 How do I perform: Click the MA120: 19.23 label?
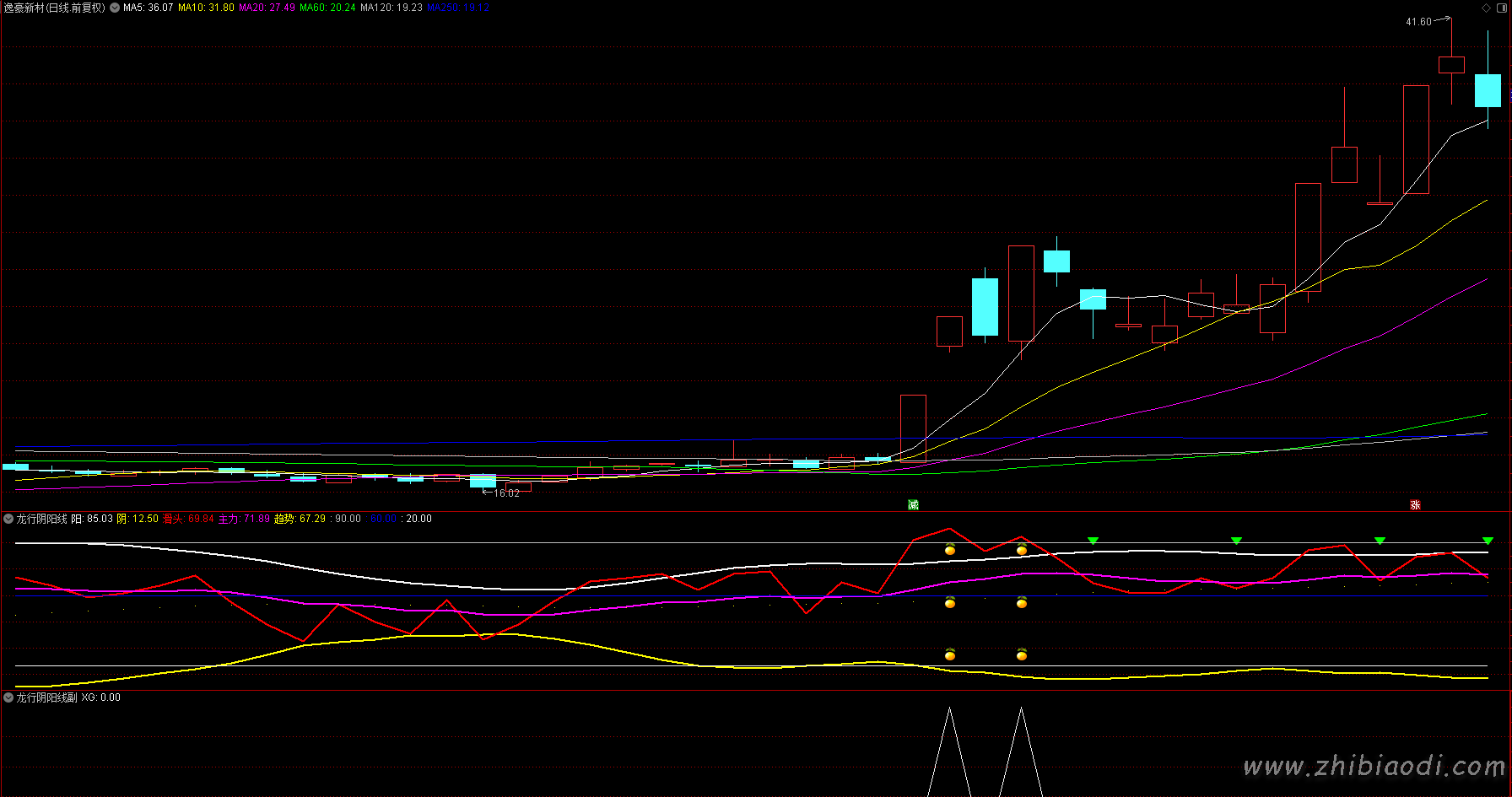click(391, 8)
